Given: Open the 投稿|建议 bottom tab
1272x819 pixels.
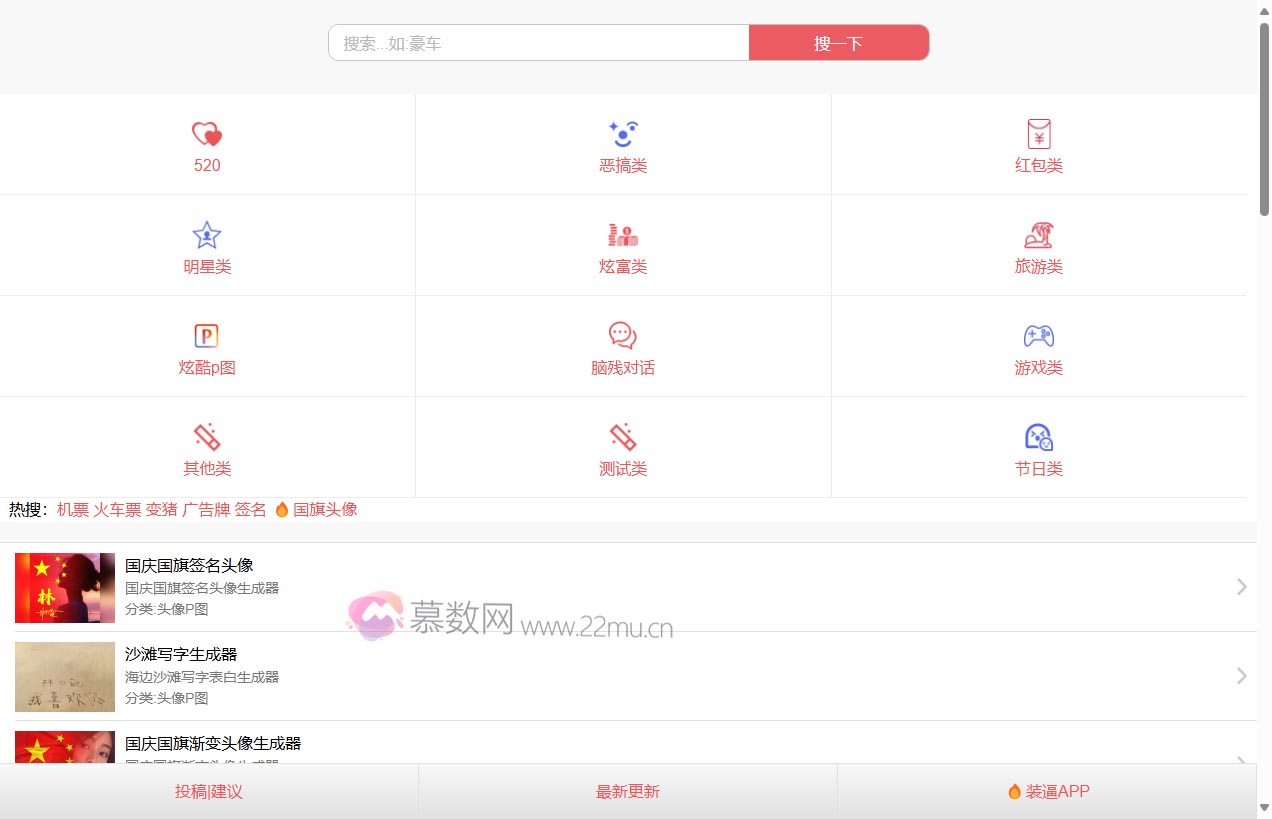Looking at the screenshot, I should (209, 791).
